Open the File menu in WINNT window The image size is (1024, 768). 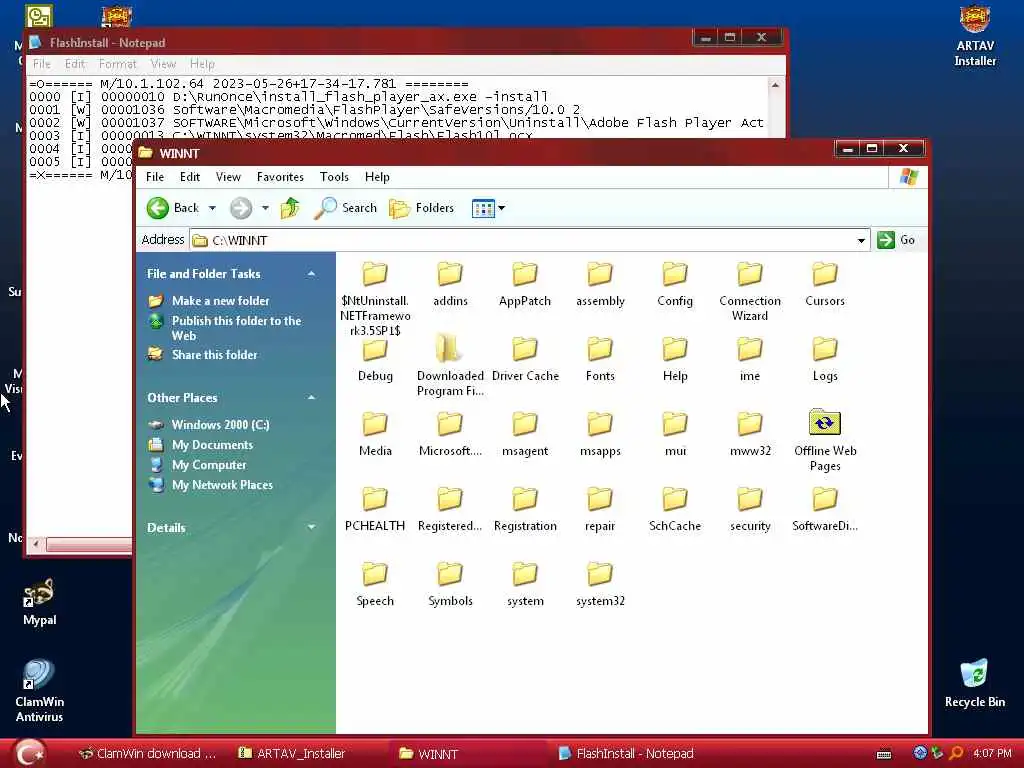[155, 177]
